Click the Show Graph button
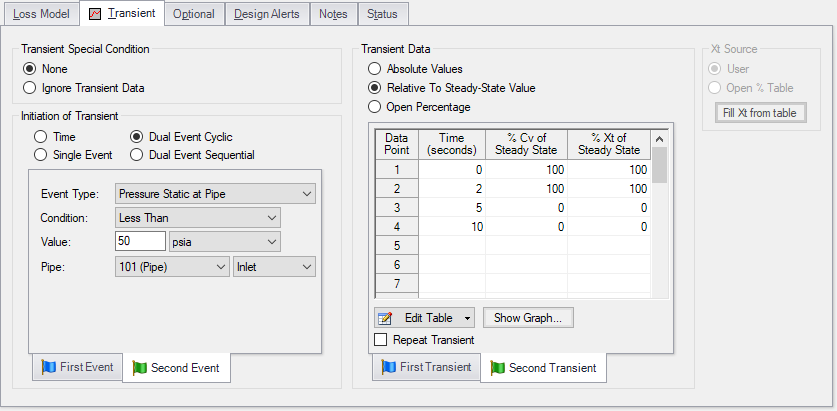 [x=529, y=318]
